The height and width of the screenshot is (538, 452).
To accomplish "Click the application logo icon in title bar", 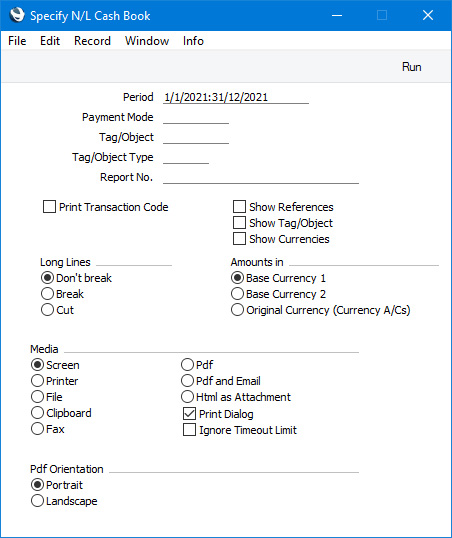I will 17,15.
